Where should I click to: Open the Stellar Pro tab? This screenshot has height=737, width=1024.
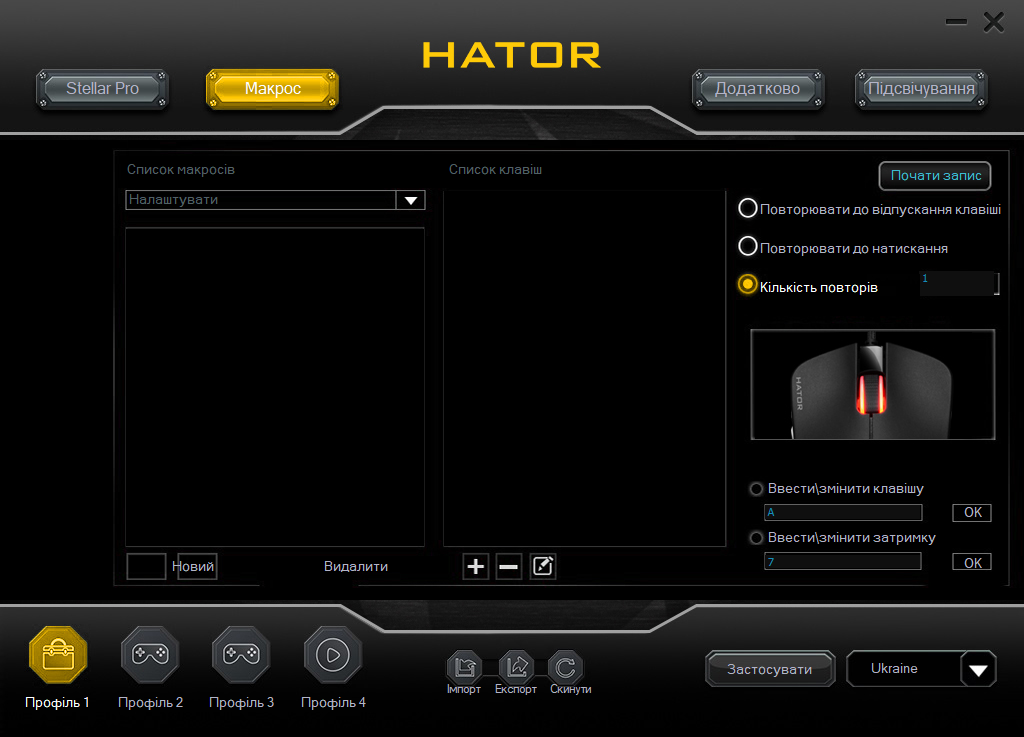tap(103, 89)
